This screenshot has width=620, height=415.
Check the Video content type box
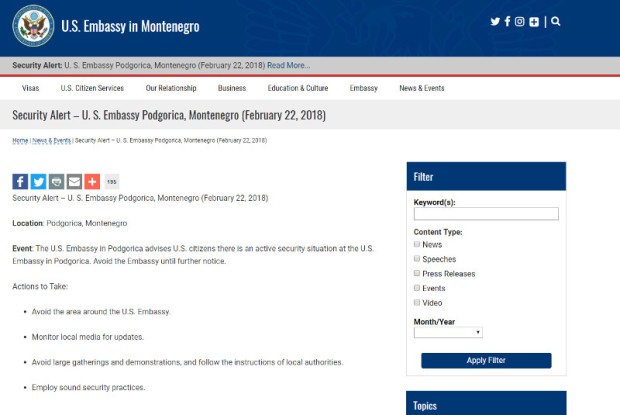pos(417,302)
